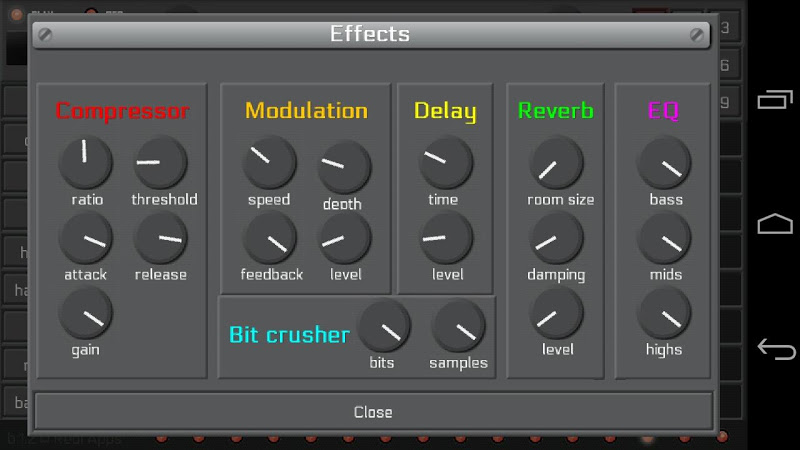Tap the Modulation feedback knob

point(269,238)
